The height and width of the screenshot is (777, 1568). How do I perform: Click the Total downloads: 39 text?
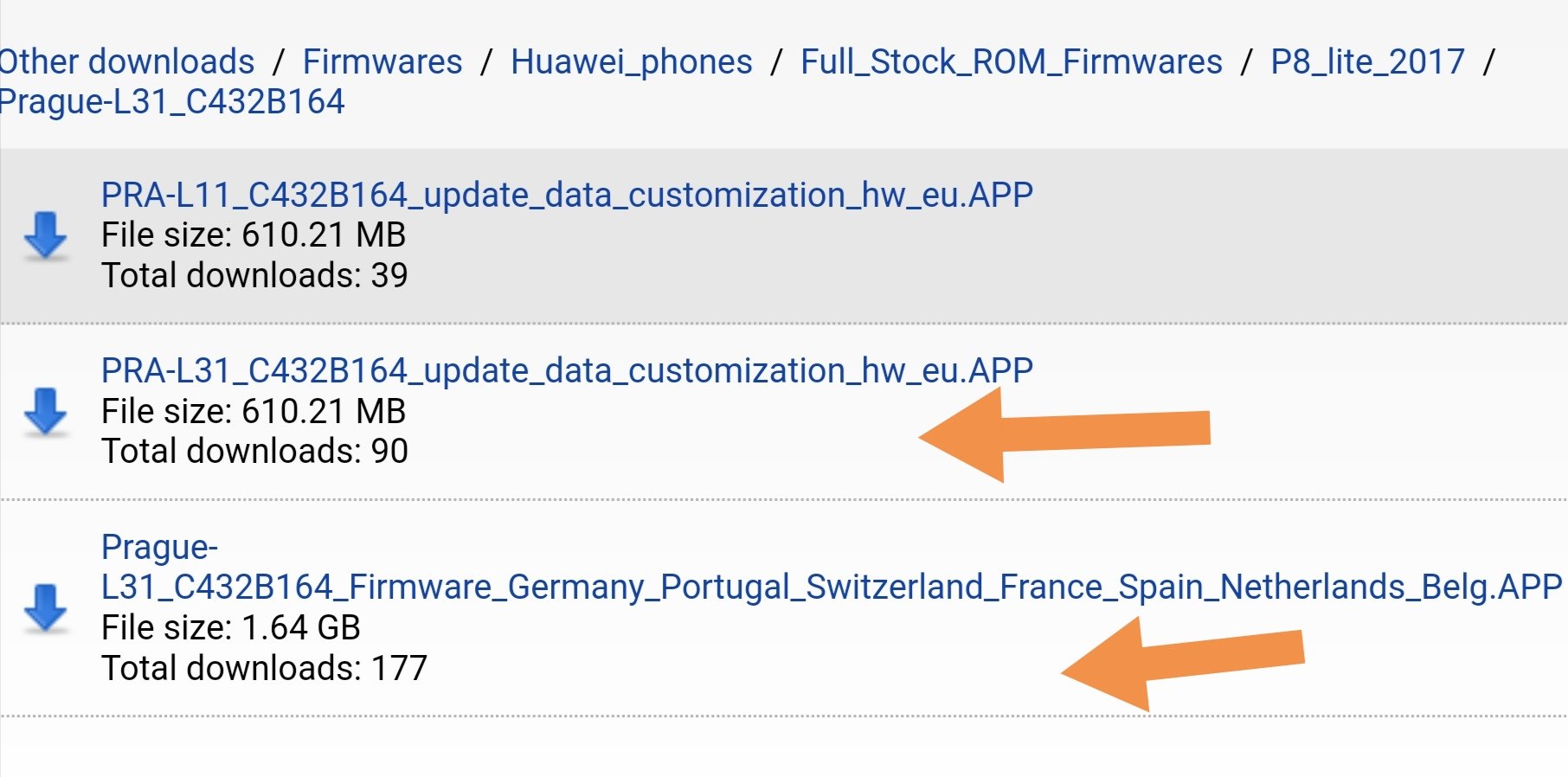(x=254, y=275)
